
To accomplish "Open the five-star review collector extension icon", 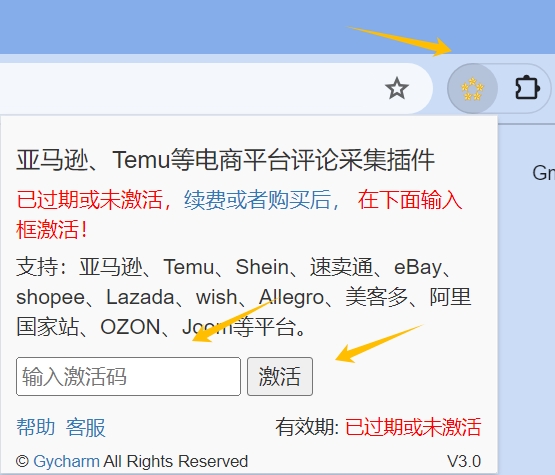I will [472, 88].
